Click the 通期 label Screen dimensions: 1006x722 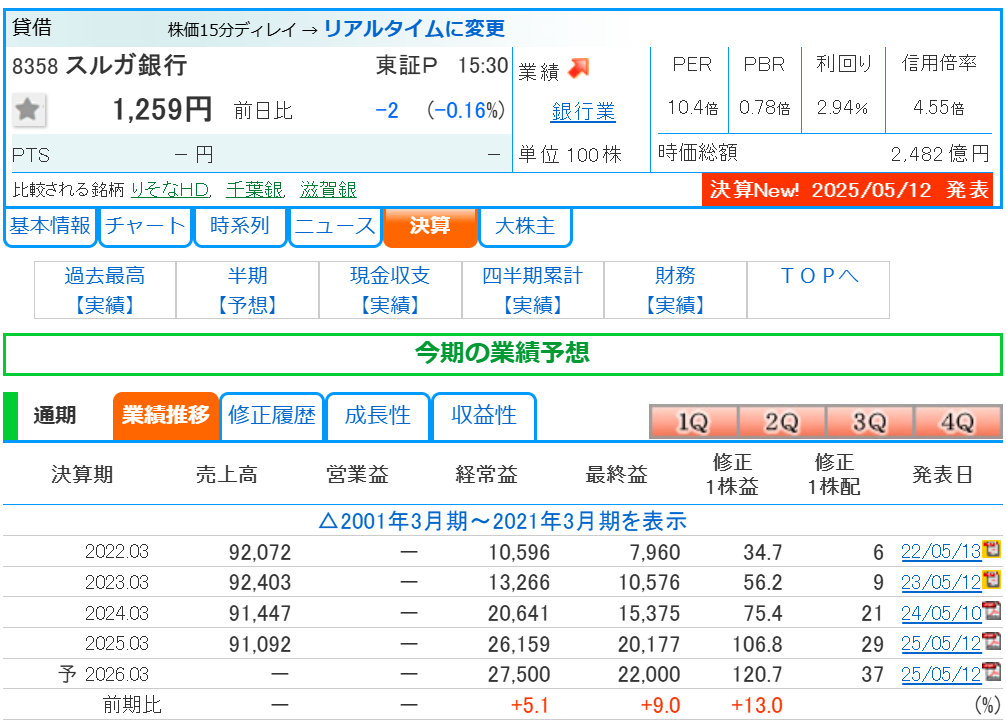pyautogui.click(x=55, y=415)
